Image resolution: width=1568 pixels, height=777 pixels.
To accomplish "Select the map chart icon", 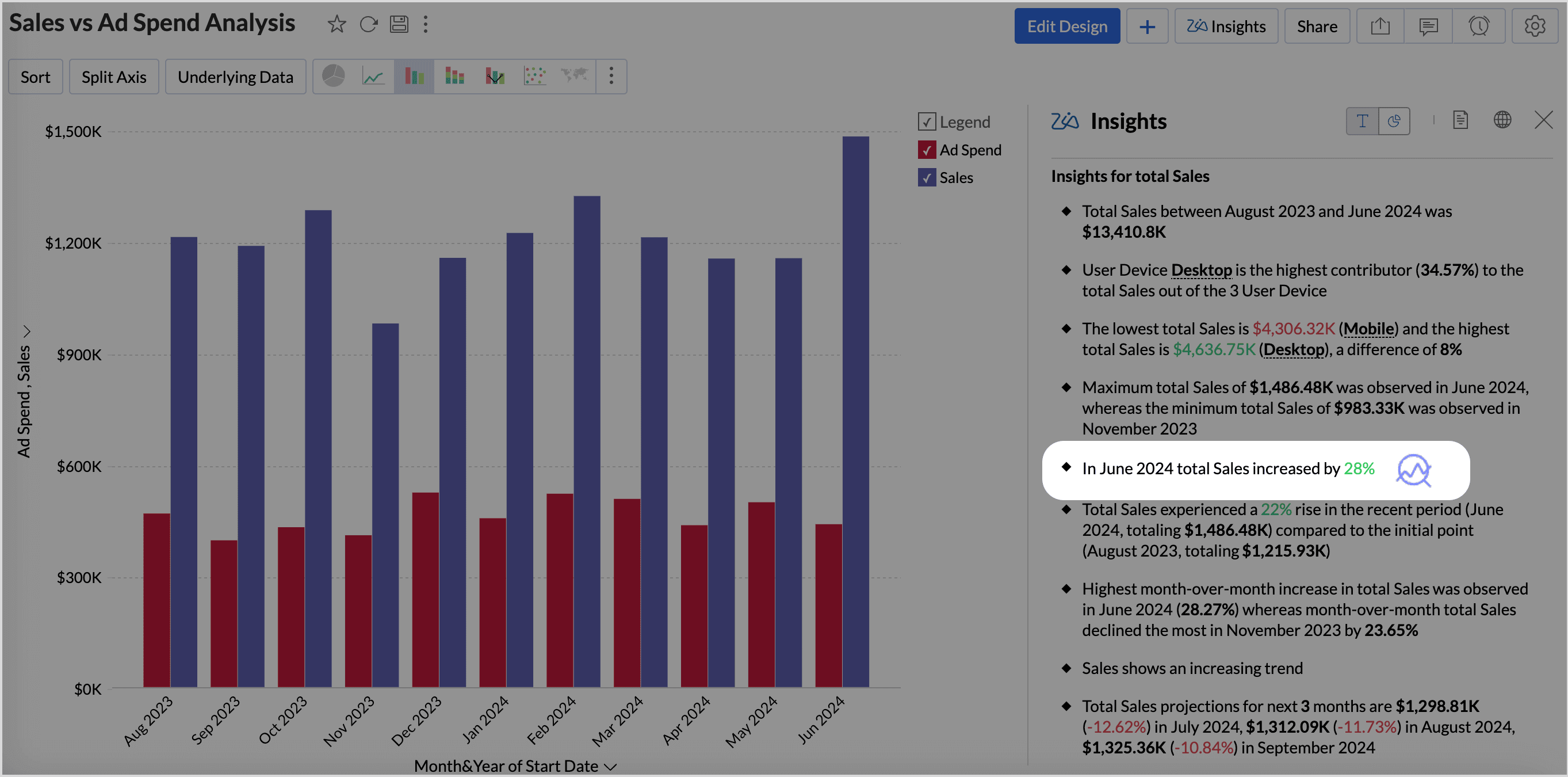I will coord(574,76).
